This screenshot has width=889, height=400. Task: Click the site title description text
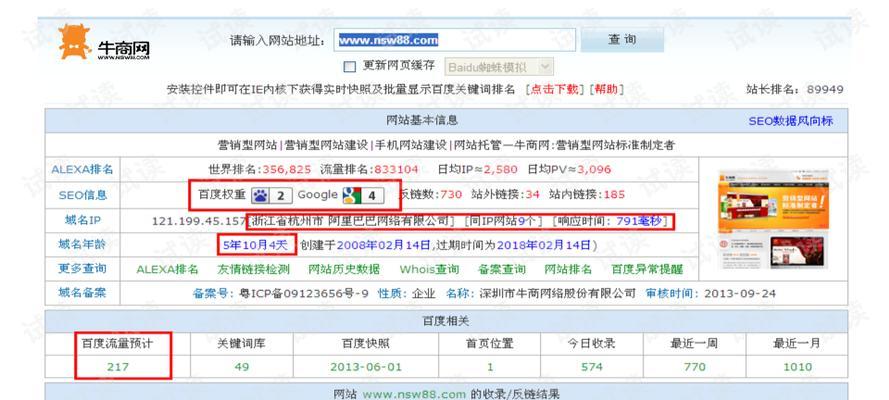coord(446,145)
